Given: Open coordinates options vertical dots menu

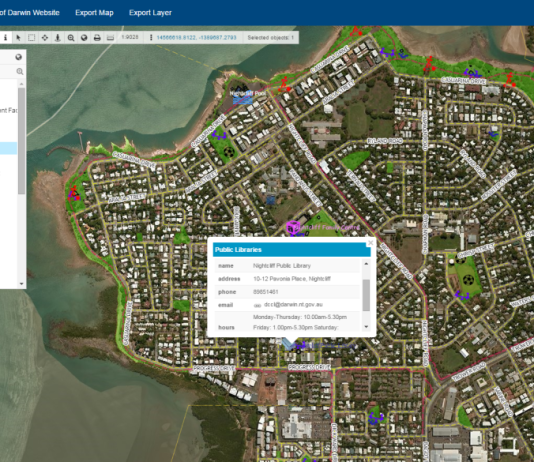Looking at the screenshot, I should tap(151, 37).
